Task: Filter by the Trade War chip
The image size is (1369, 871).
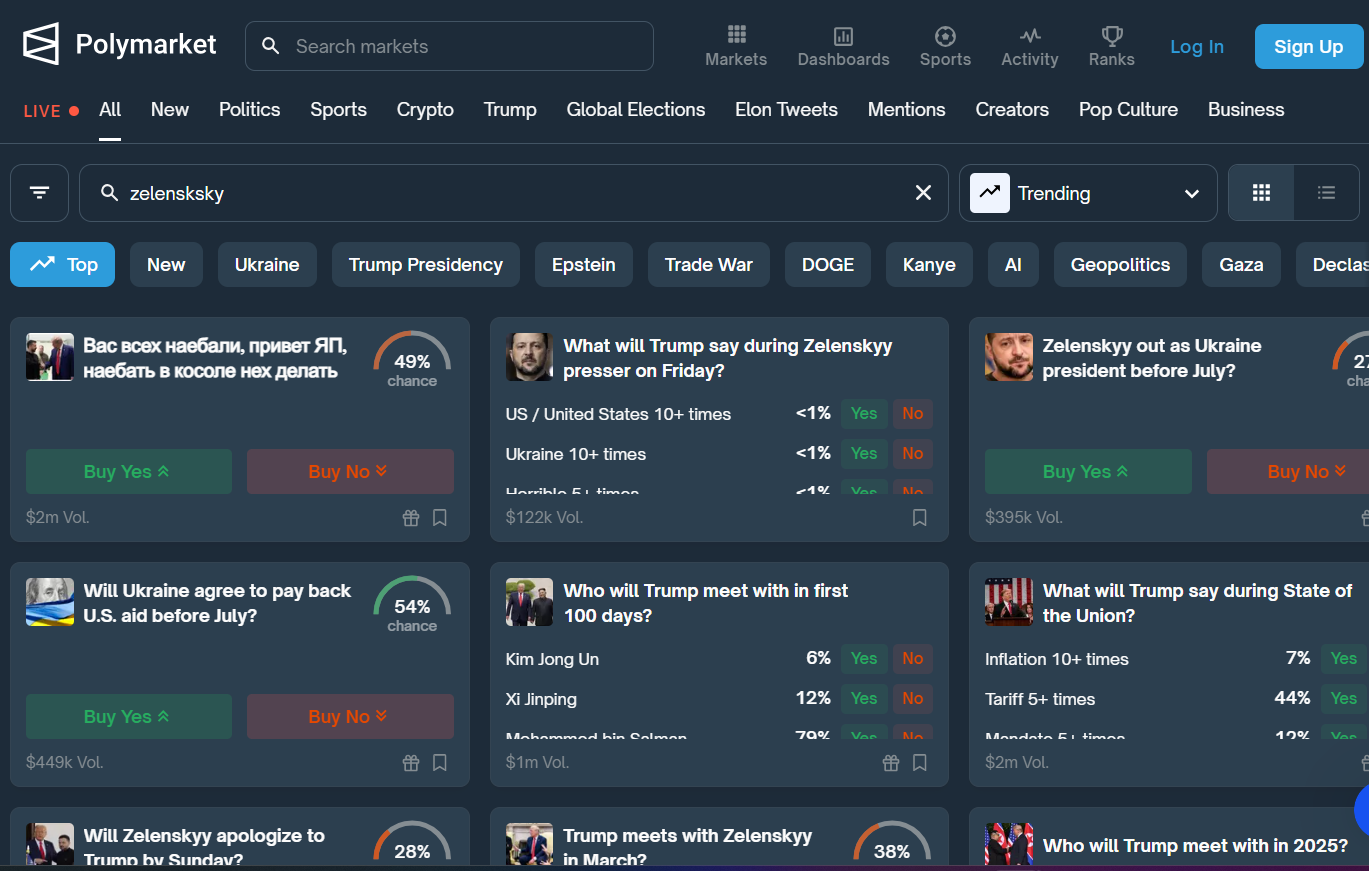Action: pos(709,265)
